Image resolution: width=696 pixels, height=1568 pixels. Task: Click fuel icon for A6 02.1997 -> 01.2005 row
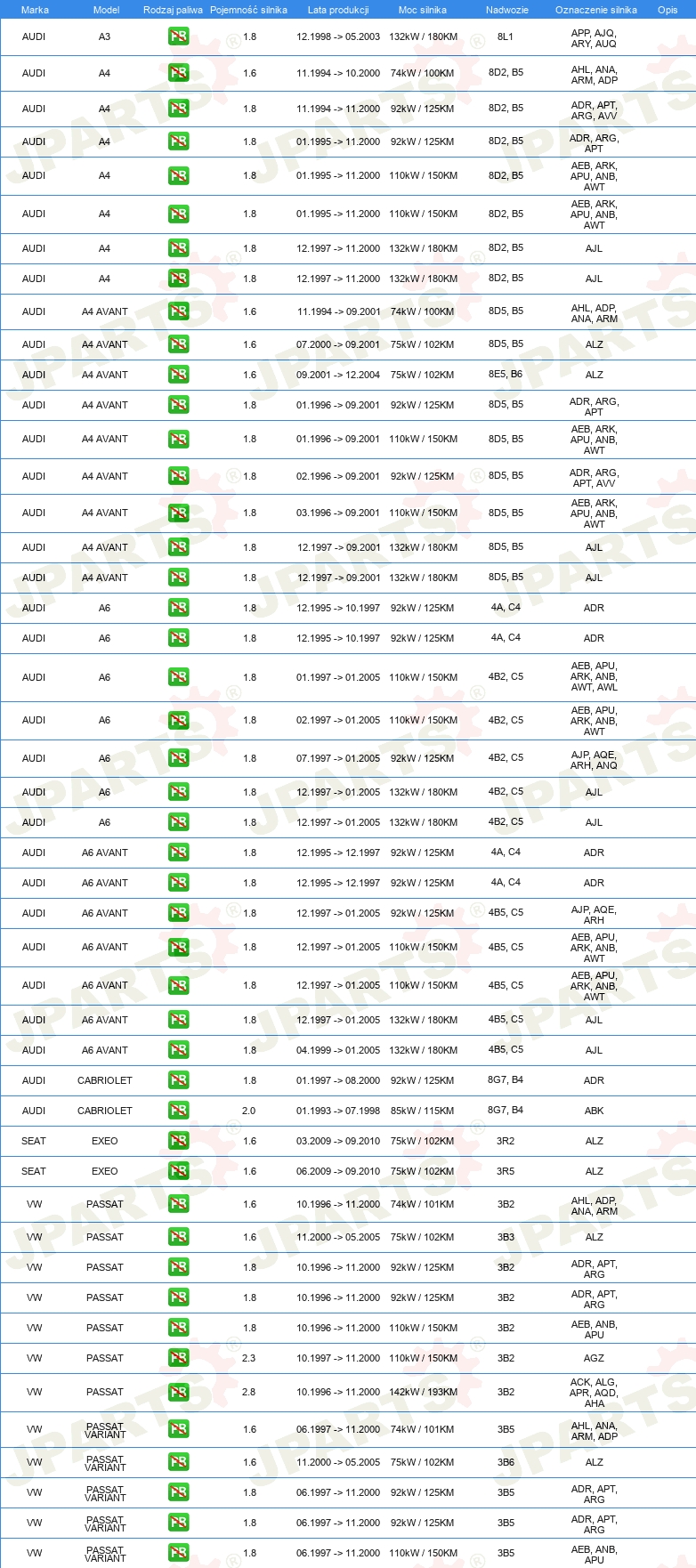click(x=178, y=720)
